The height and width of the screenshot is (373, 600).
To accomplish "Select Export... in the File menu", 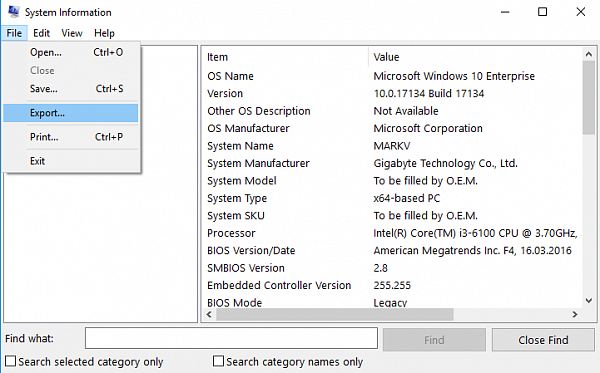I will [x=71, y=113].
